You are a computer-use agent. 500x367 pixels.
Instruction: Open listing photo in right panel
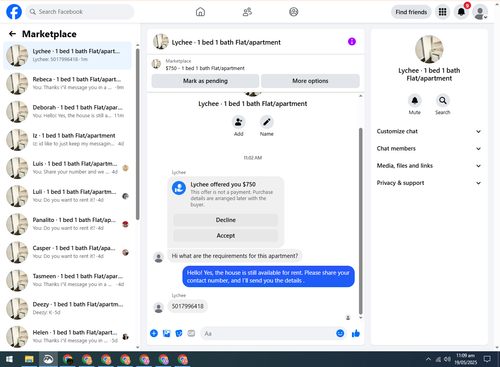pos(429,49)
